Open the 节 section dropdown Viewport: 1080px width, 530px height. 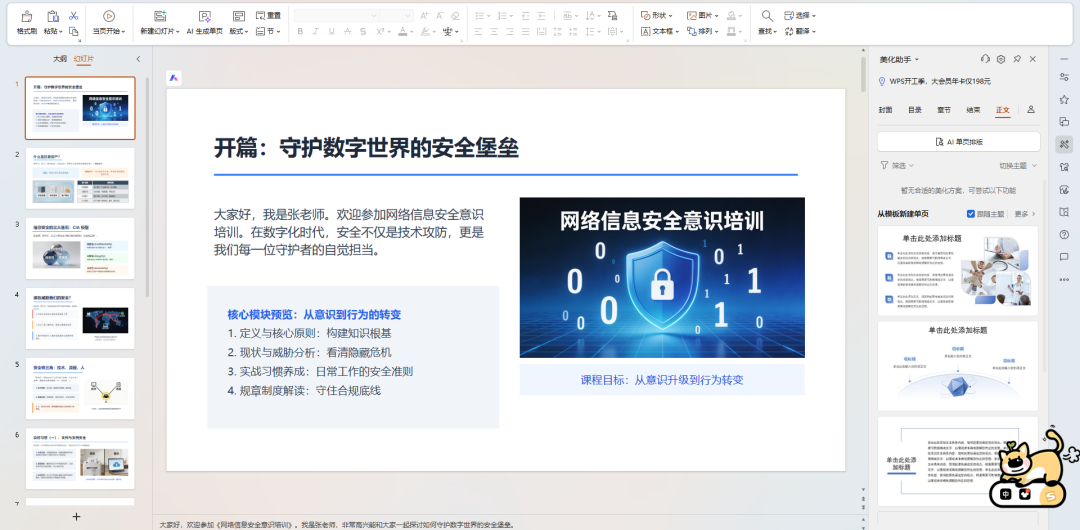[x=268, y=31]
